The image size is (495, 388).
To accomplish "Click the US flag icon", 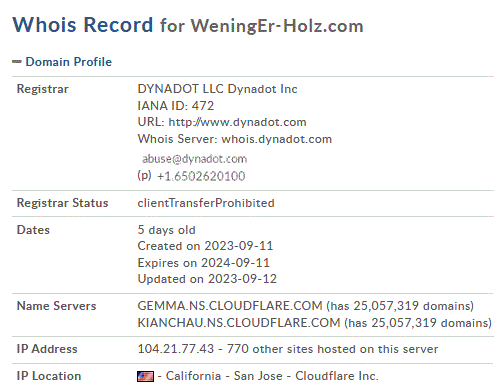I will pyautogui.click(x=145, y=376).
